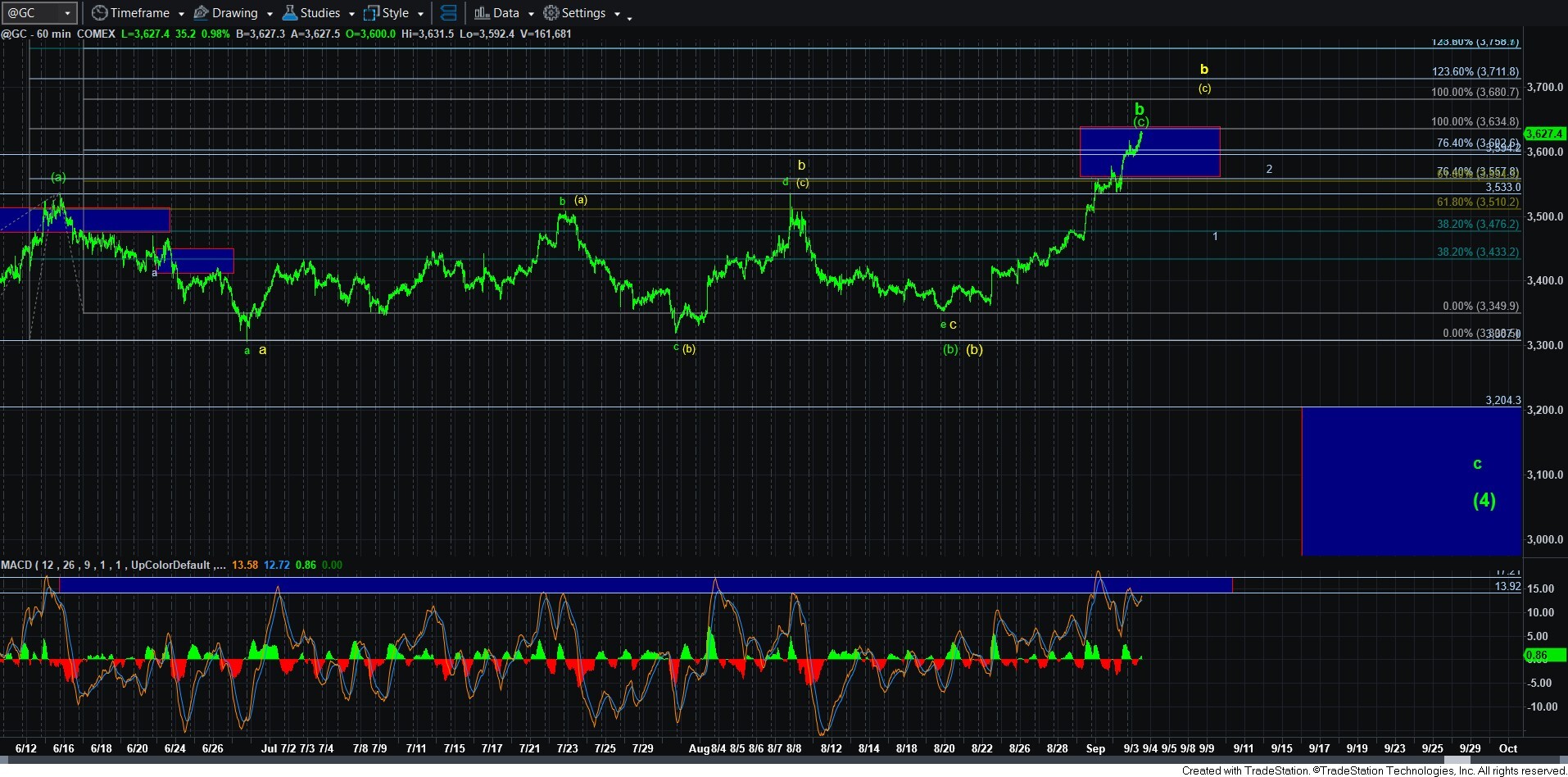
Task: Open the Settings menu label
Action: coord(584,13)
